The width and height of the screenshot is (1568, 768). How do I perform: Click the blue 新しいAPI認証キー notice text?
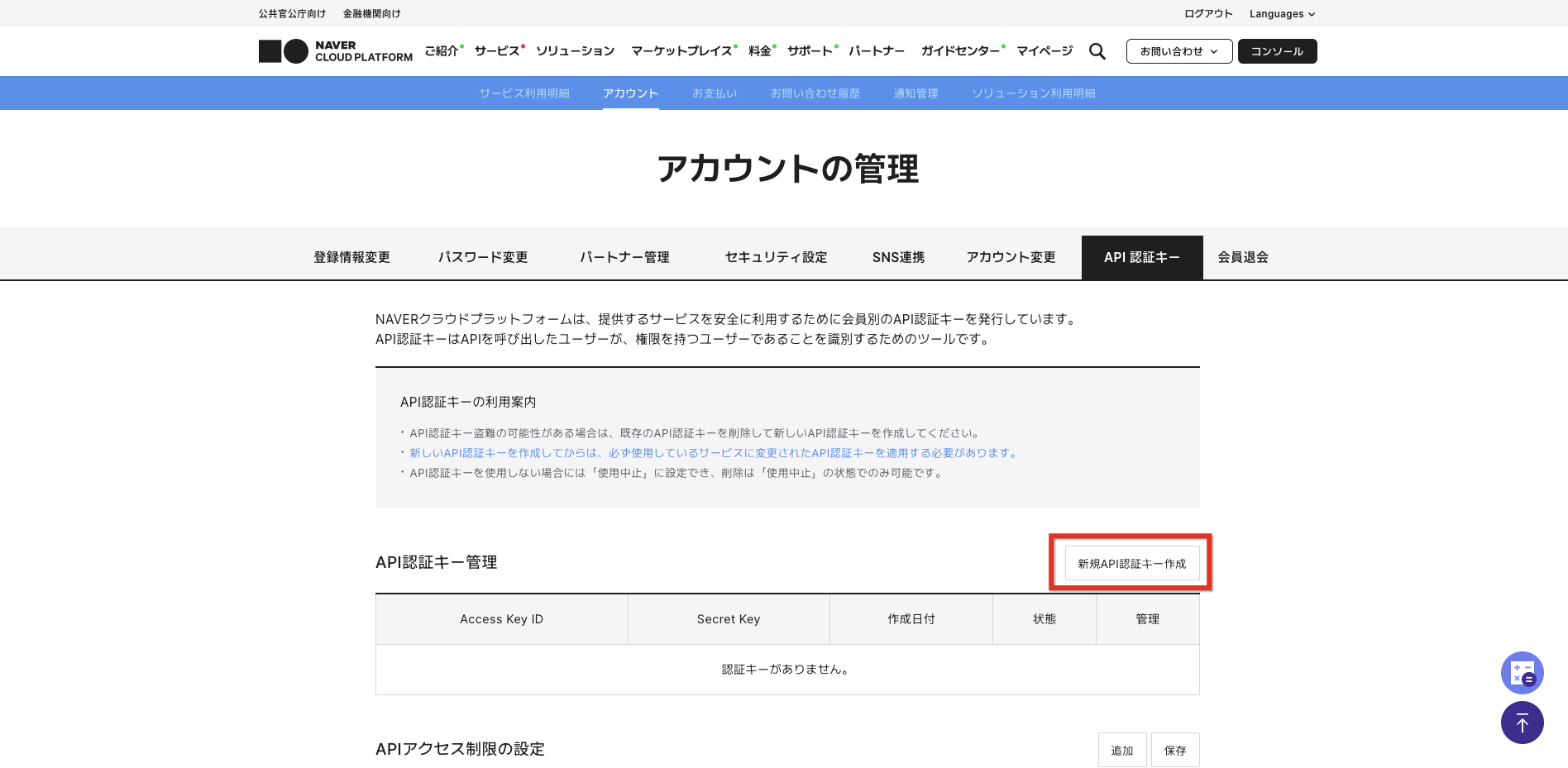(715, 453)
